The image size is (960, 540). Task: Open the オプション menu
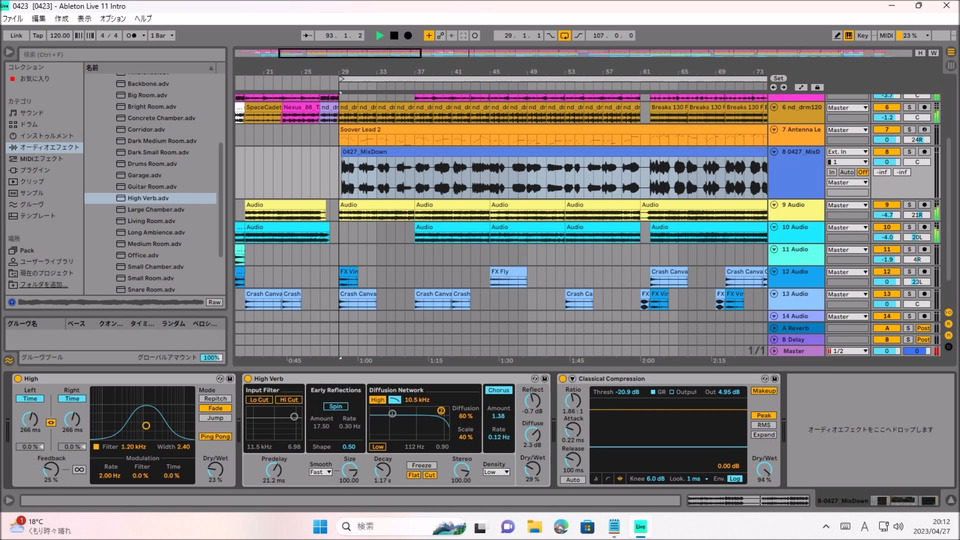click(113, 18)
